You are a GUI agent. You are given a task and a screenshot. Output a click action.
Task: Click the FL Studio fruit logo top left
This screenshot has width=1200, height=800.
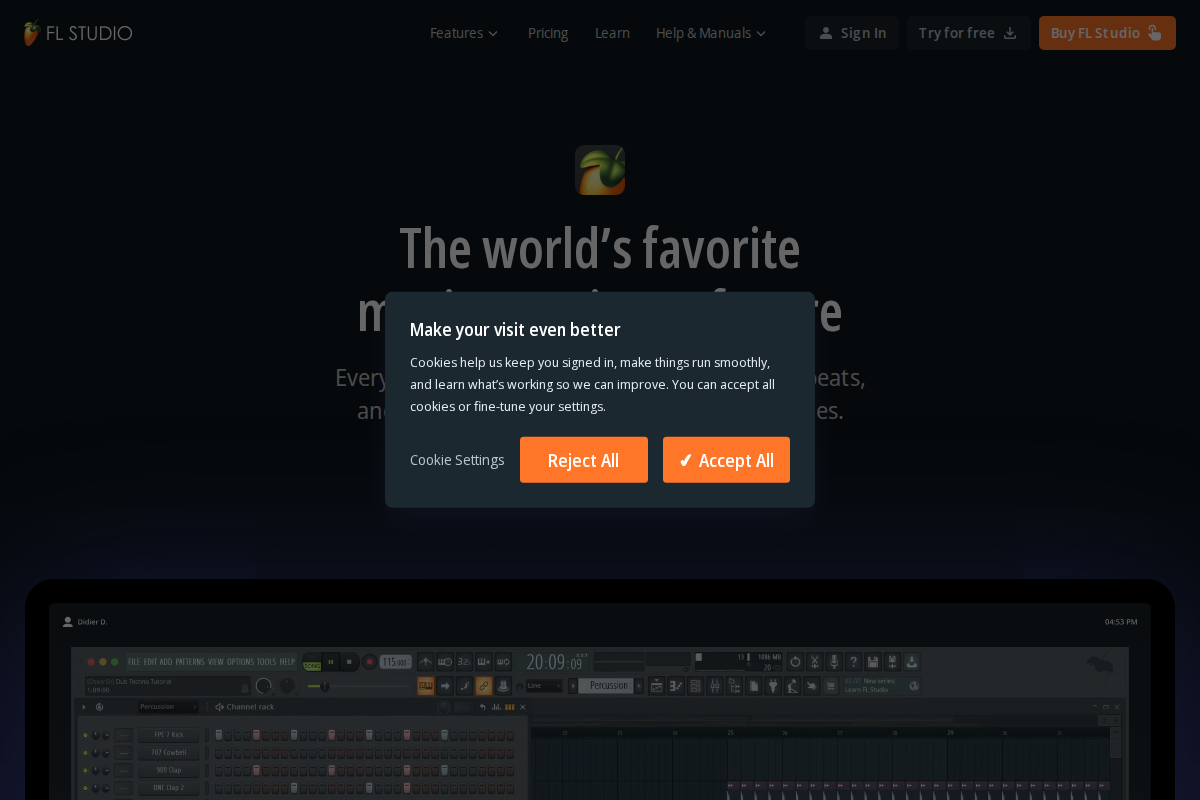coord(30,31)
